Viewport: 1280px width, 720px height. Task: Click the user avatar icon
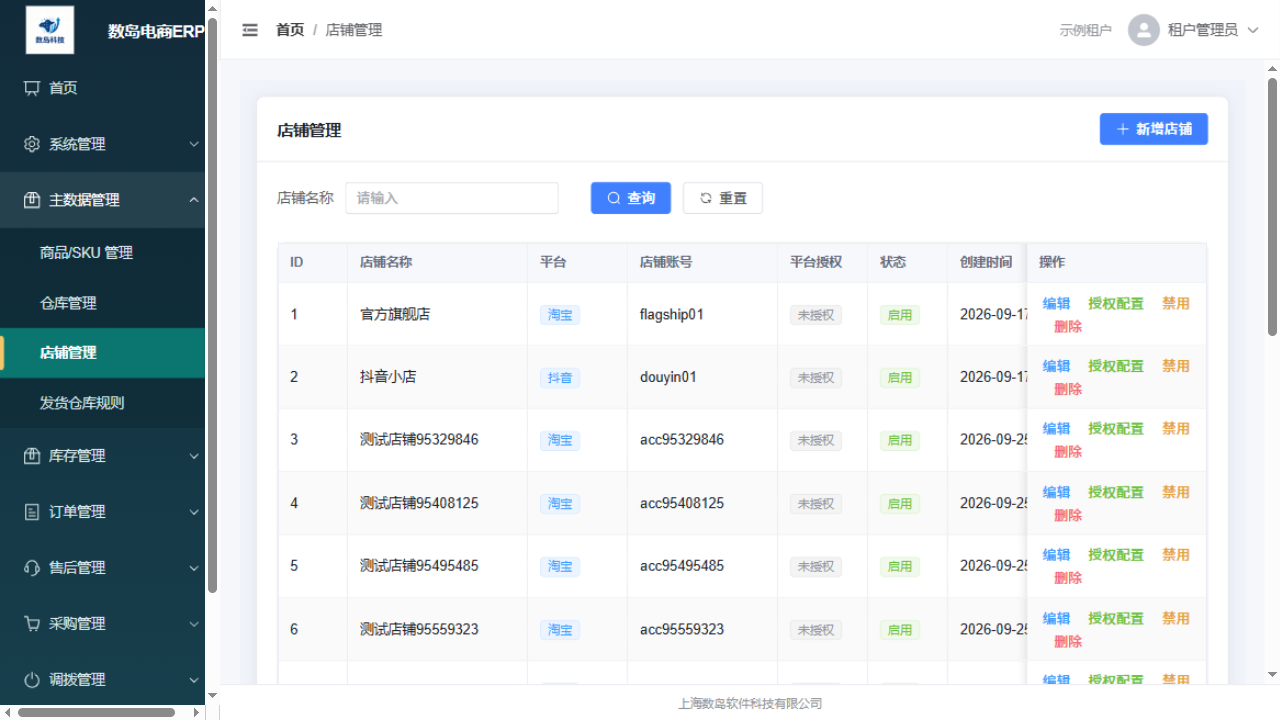point(1144,30)
